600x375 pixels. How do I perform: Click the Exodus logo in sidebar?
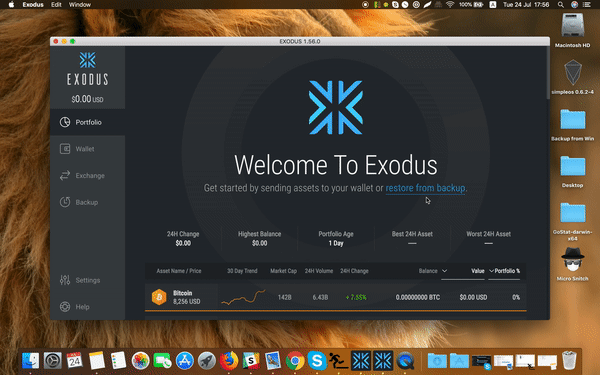click(88, 69)
